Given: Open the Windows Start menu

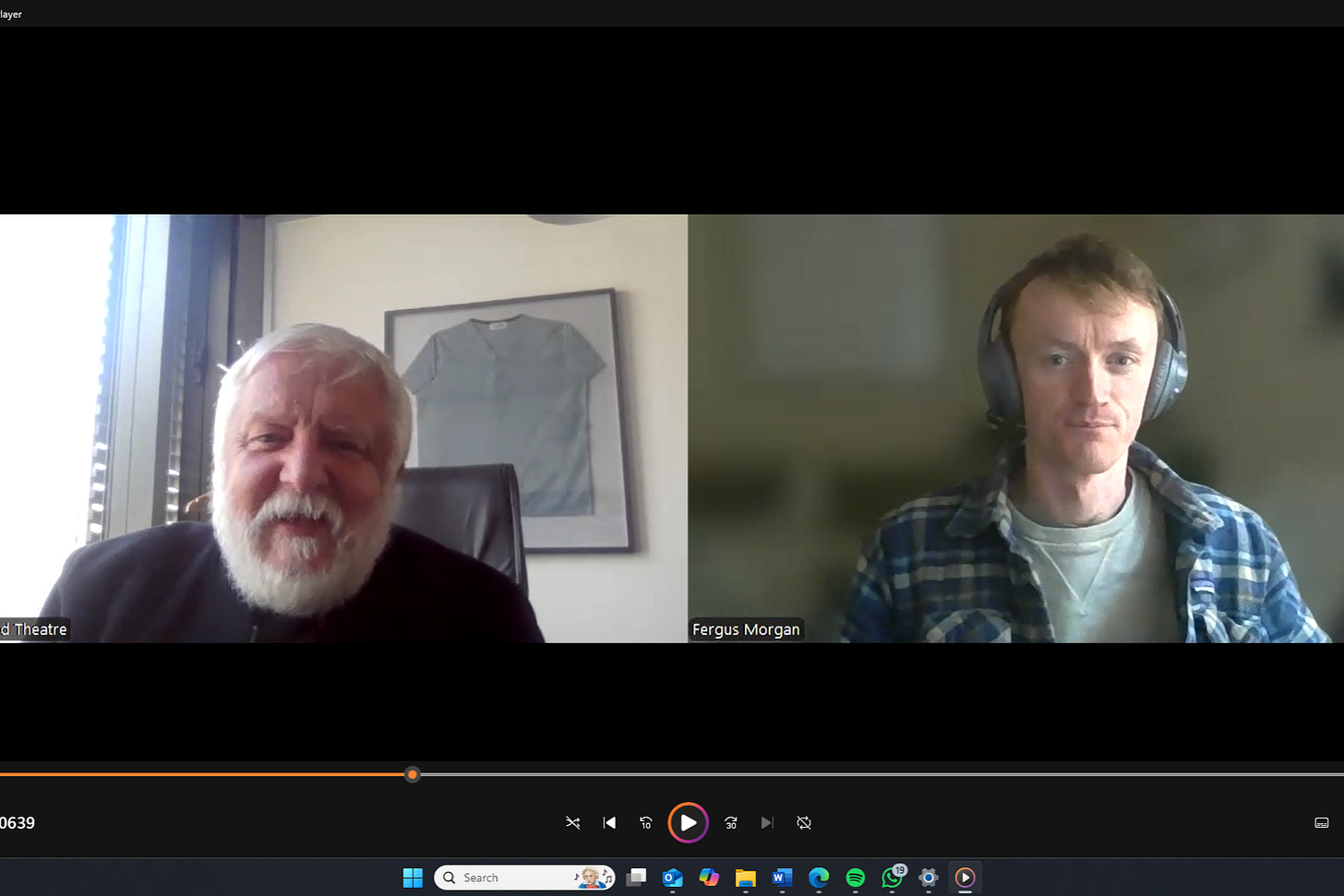Looking at the screenshot, I should [413, 878].
